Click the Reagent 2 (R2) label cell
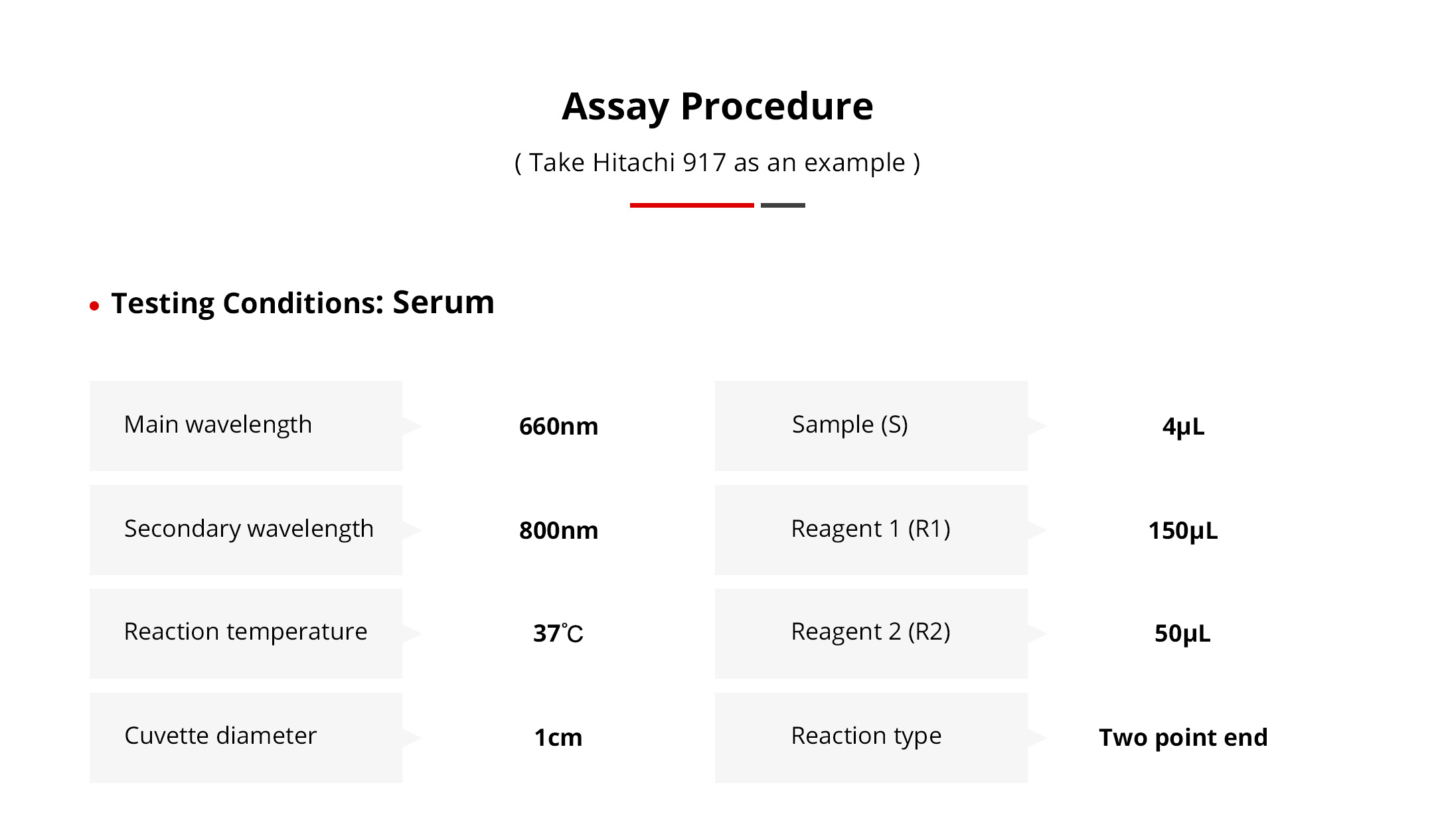 tap(870, 633)
